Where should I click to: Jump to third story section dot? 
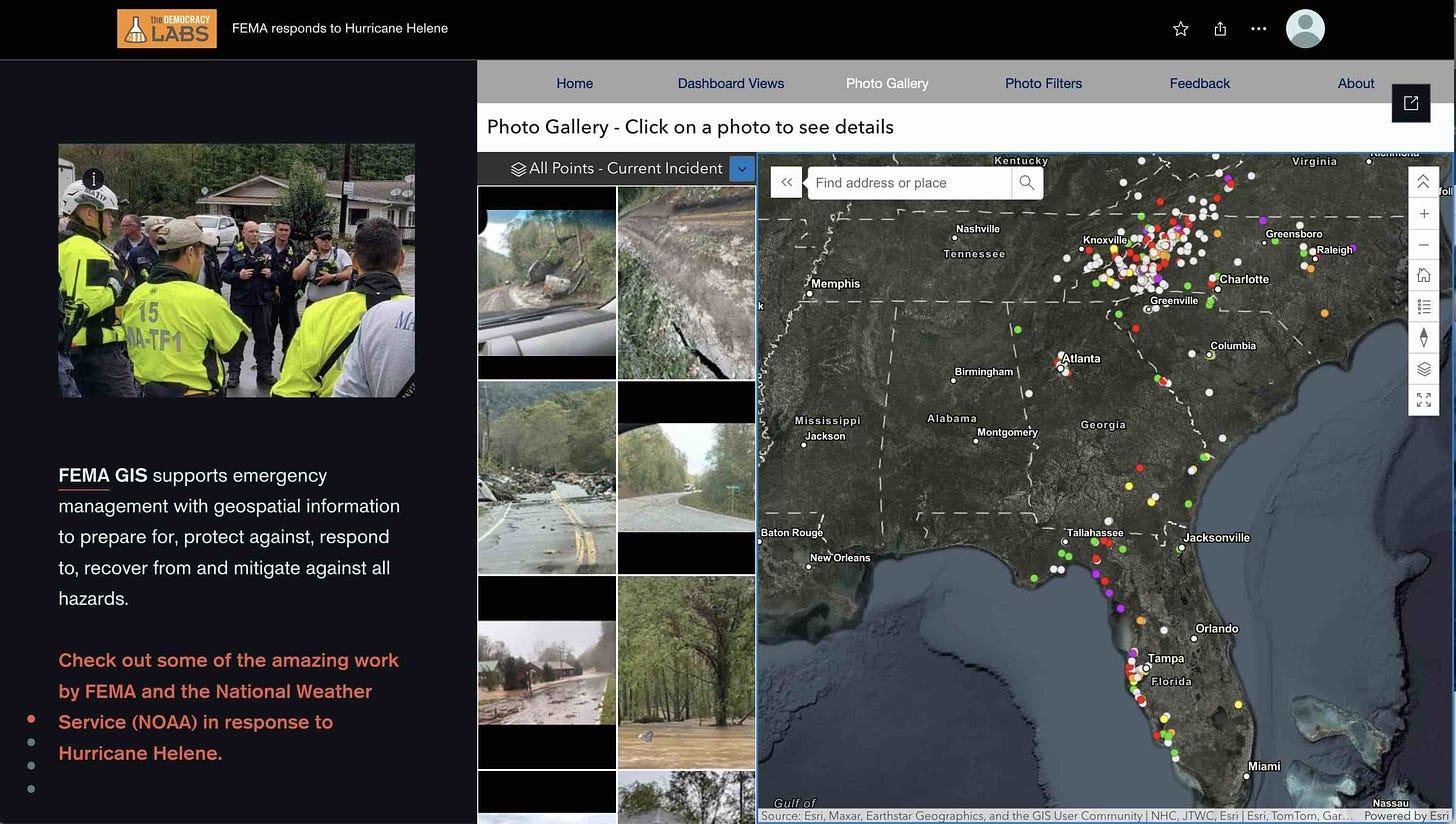tap(32, 766)
